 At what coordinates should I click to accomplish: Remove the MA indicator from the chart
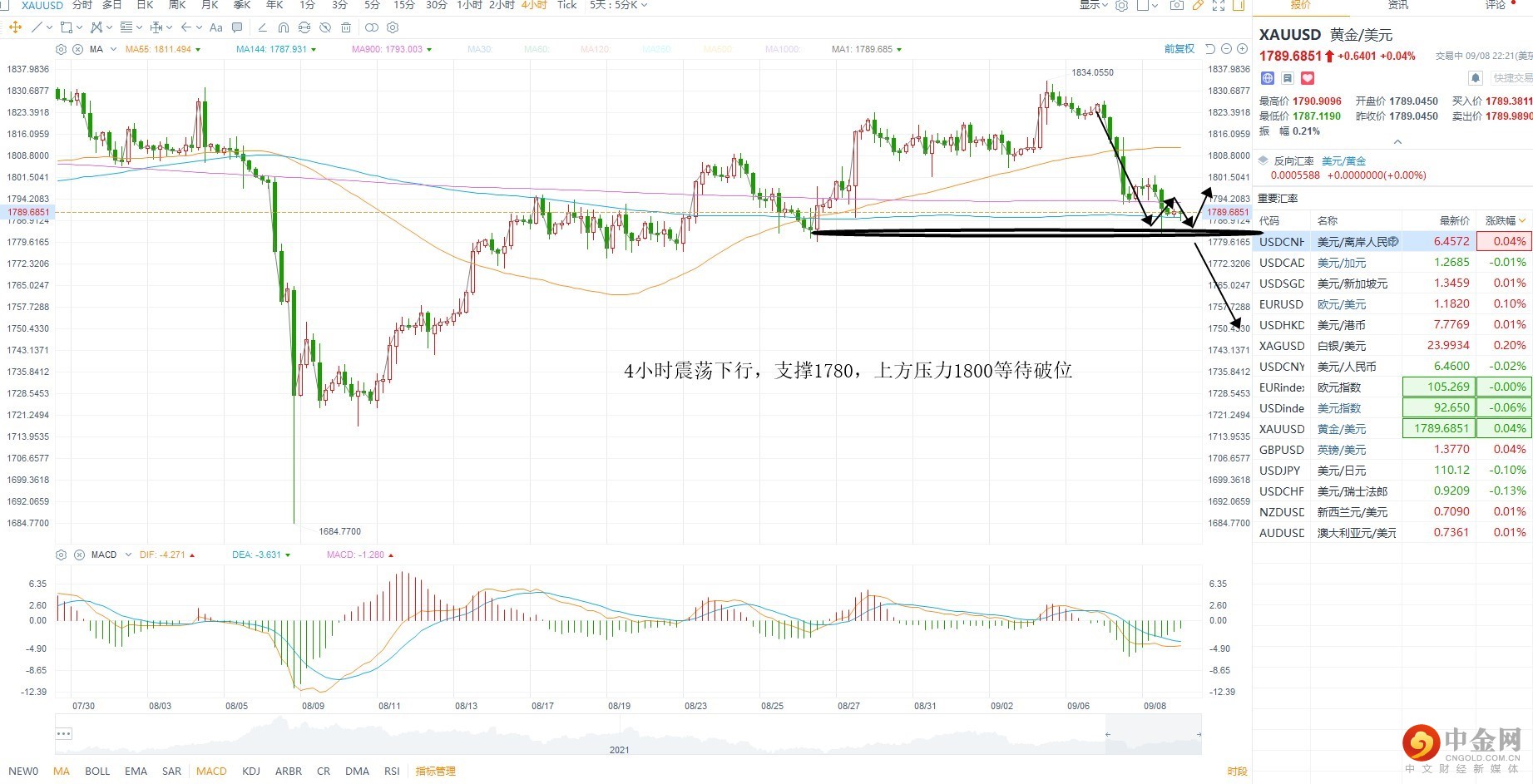coord(78,49)
